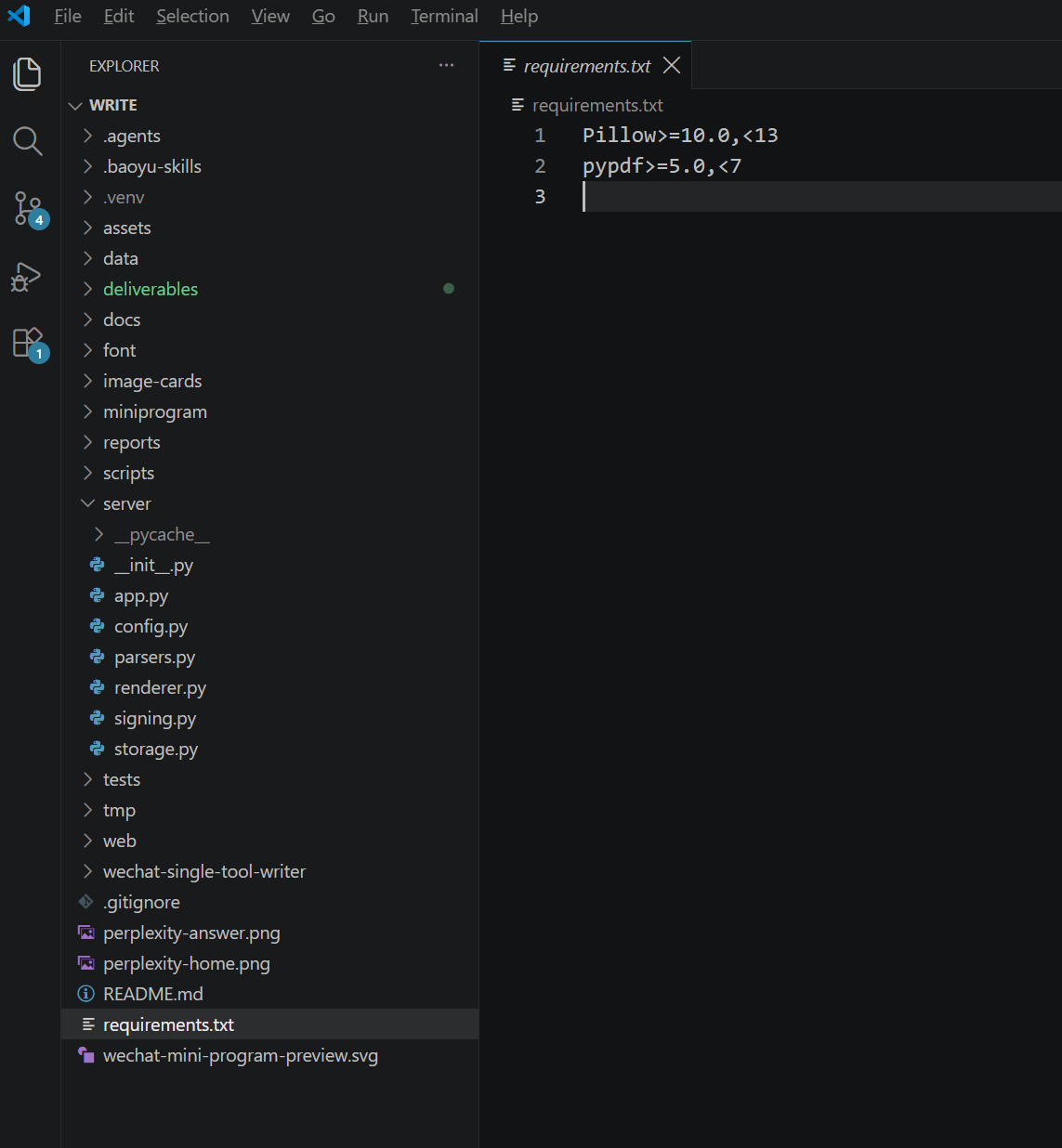
Task: Open __init__.py in server folder
Action: pyautogui.click(x=269, y=565)
